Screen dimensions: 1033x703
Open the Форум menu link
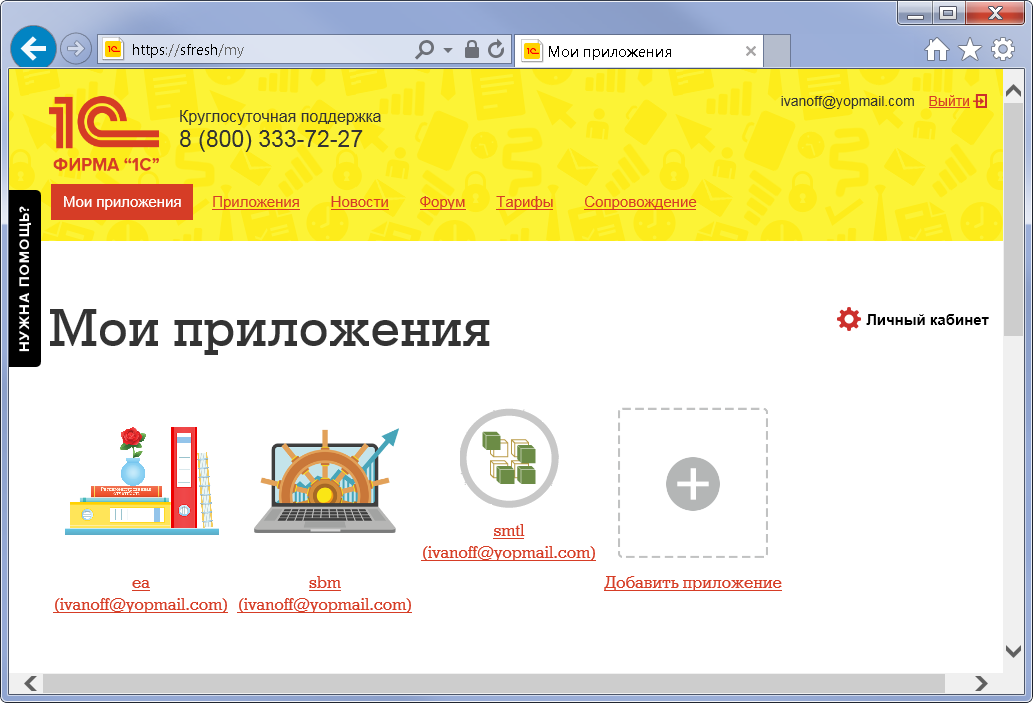tap(442, 202)
